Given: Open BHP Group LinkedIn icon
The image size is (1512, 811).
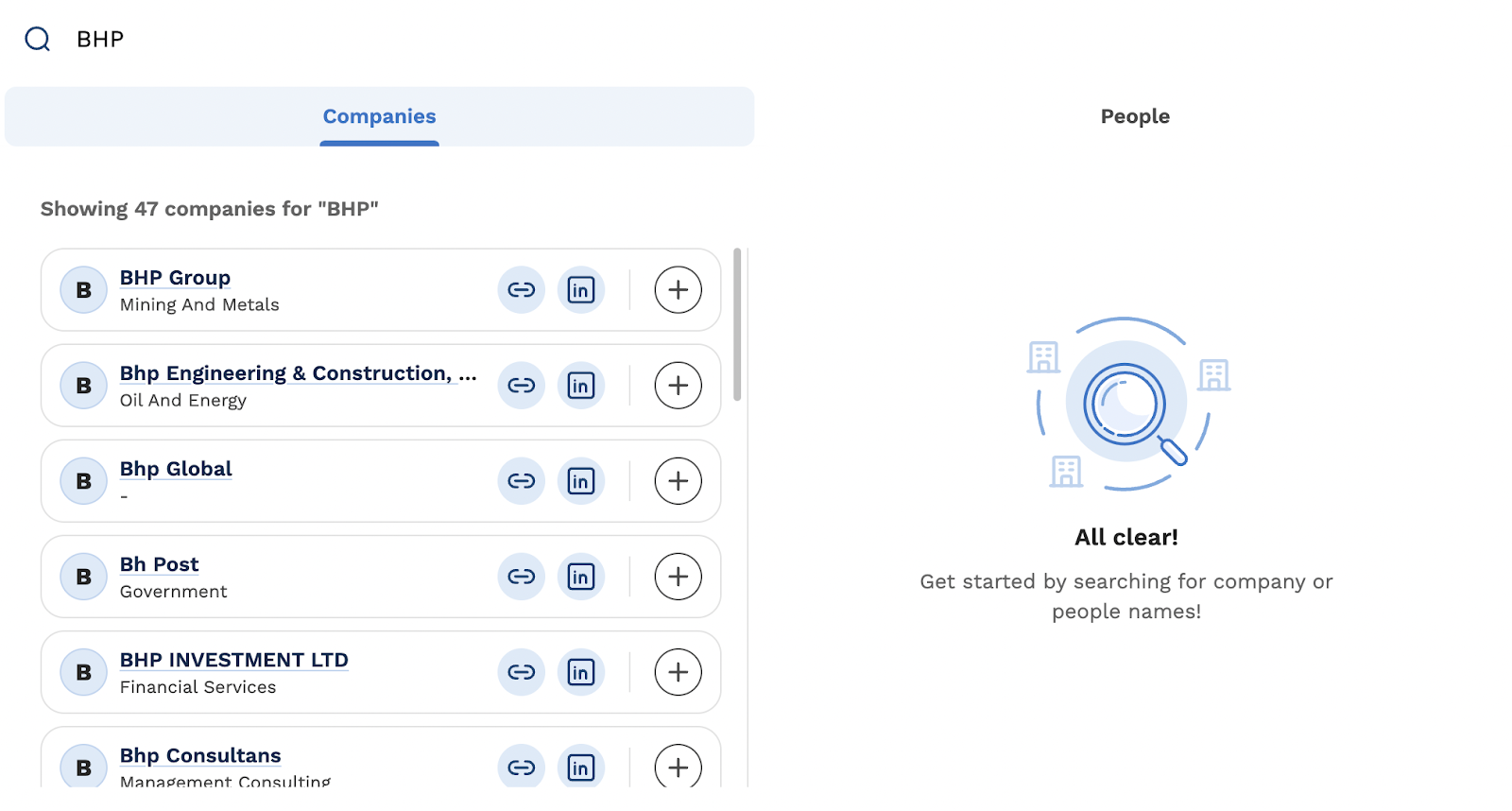Looking at the screenshot, I should 581,290.
